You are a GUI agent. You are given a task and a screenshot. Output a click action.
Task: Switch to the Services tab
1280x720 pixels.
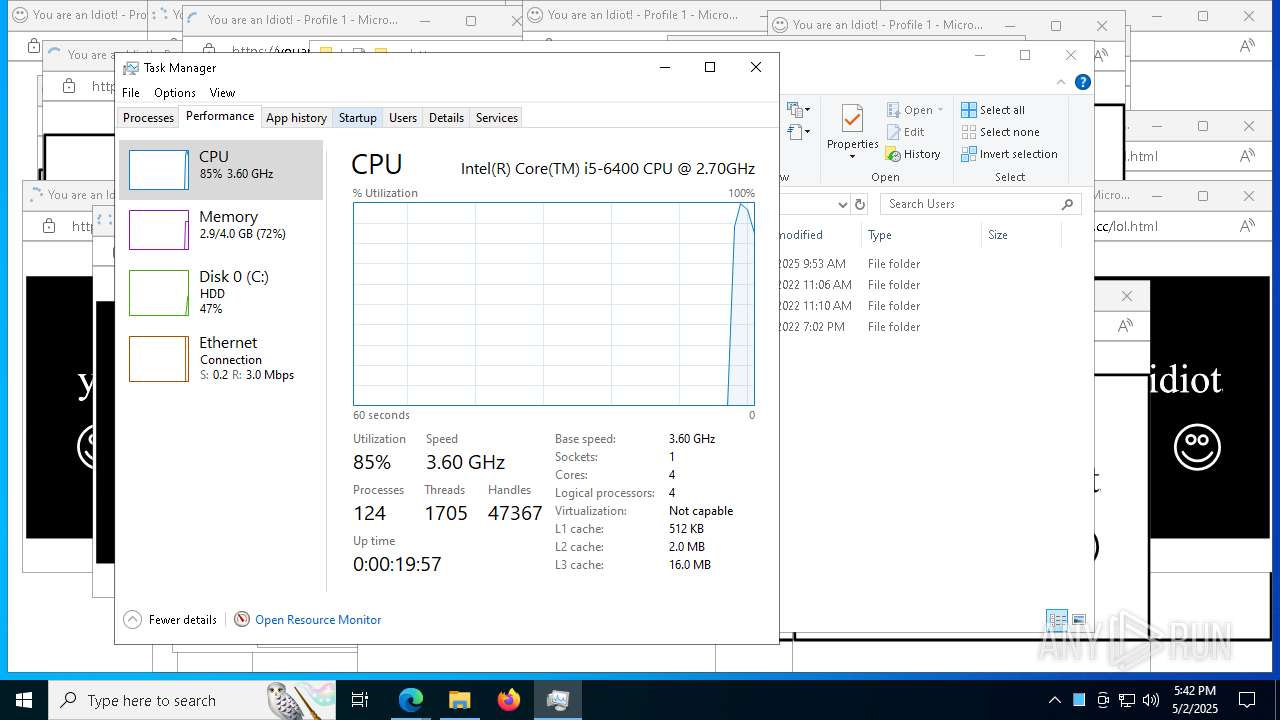(497, 117)
